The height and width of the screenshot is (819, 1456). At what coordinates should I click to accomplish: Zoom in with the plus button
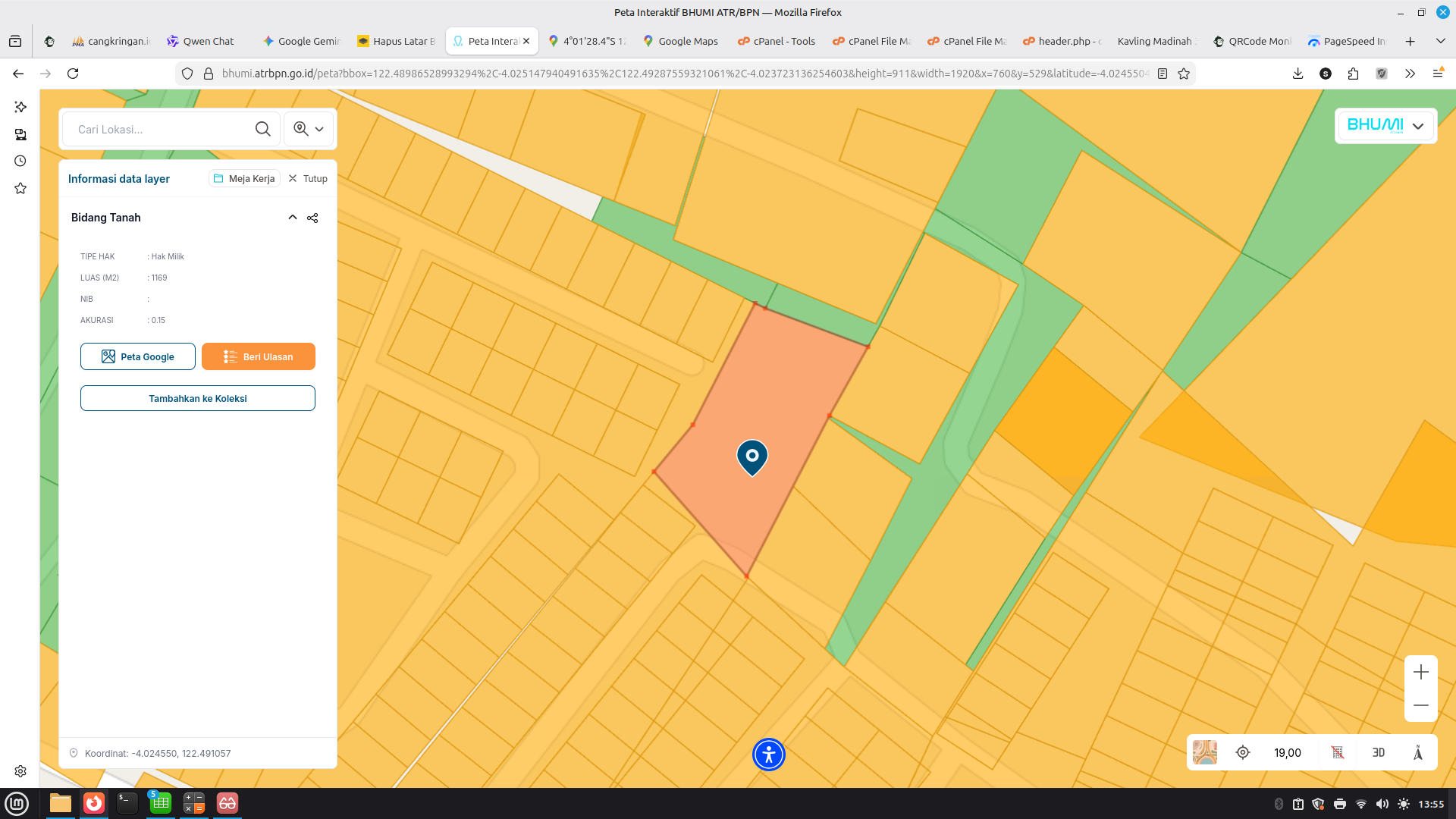click(1420, 672)
